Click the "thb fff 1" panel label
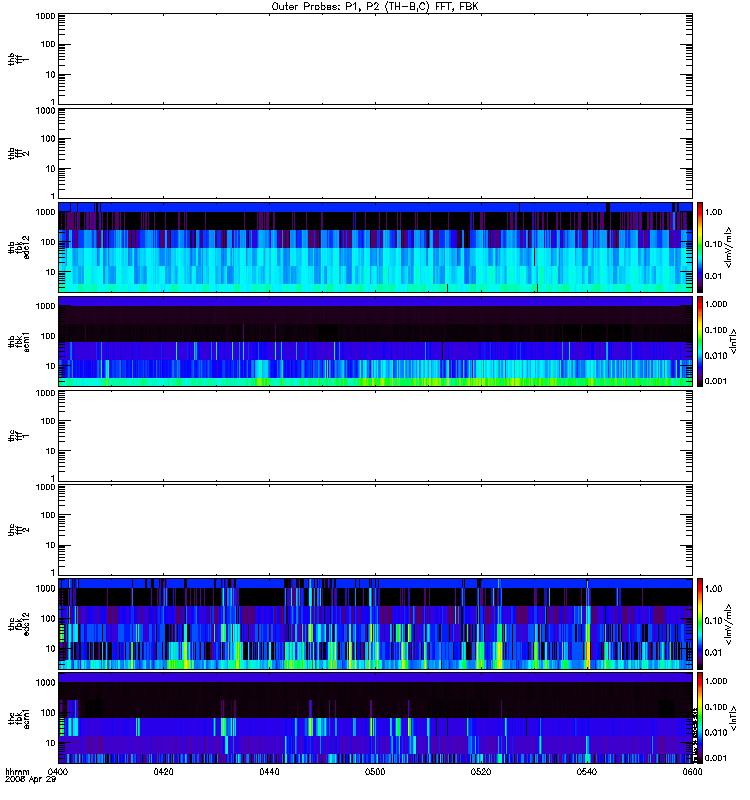Screen dimensions: 750x800 click(19, 59)
